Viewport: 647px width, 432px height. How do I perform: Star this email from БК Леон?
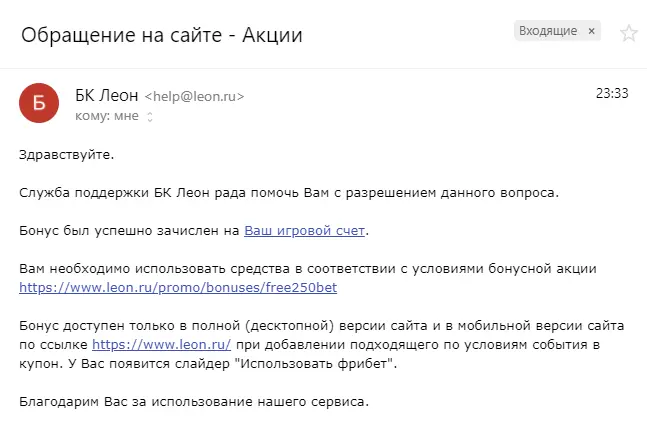coord(628,33)
